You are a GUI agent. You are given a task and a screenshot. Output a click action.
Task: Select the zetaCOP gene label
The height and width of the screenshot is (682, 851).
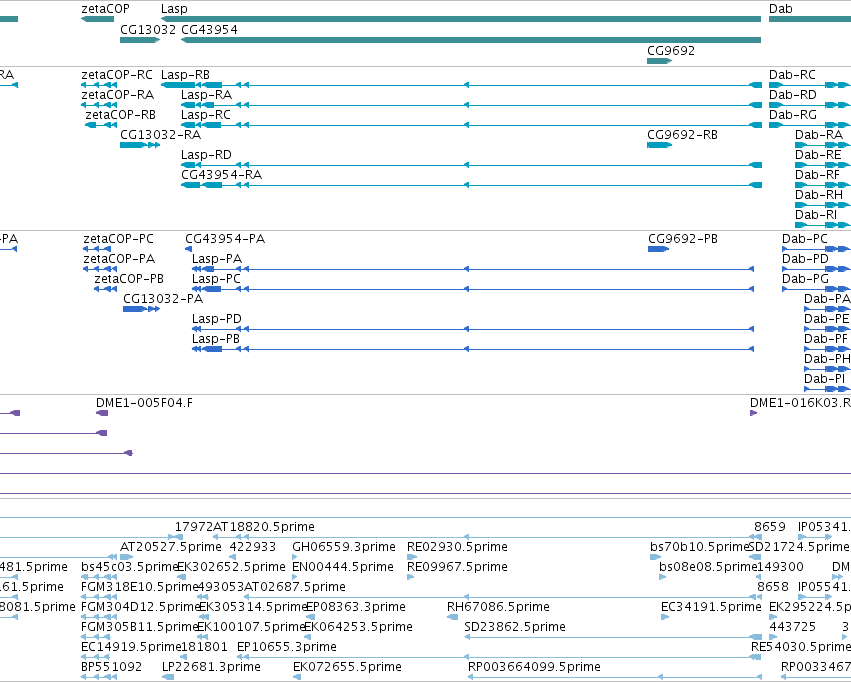(x=105, y=9)
